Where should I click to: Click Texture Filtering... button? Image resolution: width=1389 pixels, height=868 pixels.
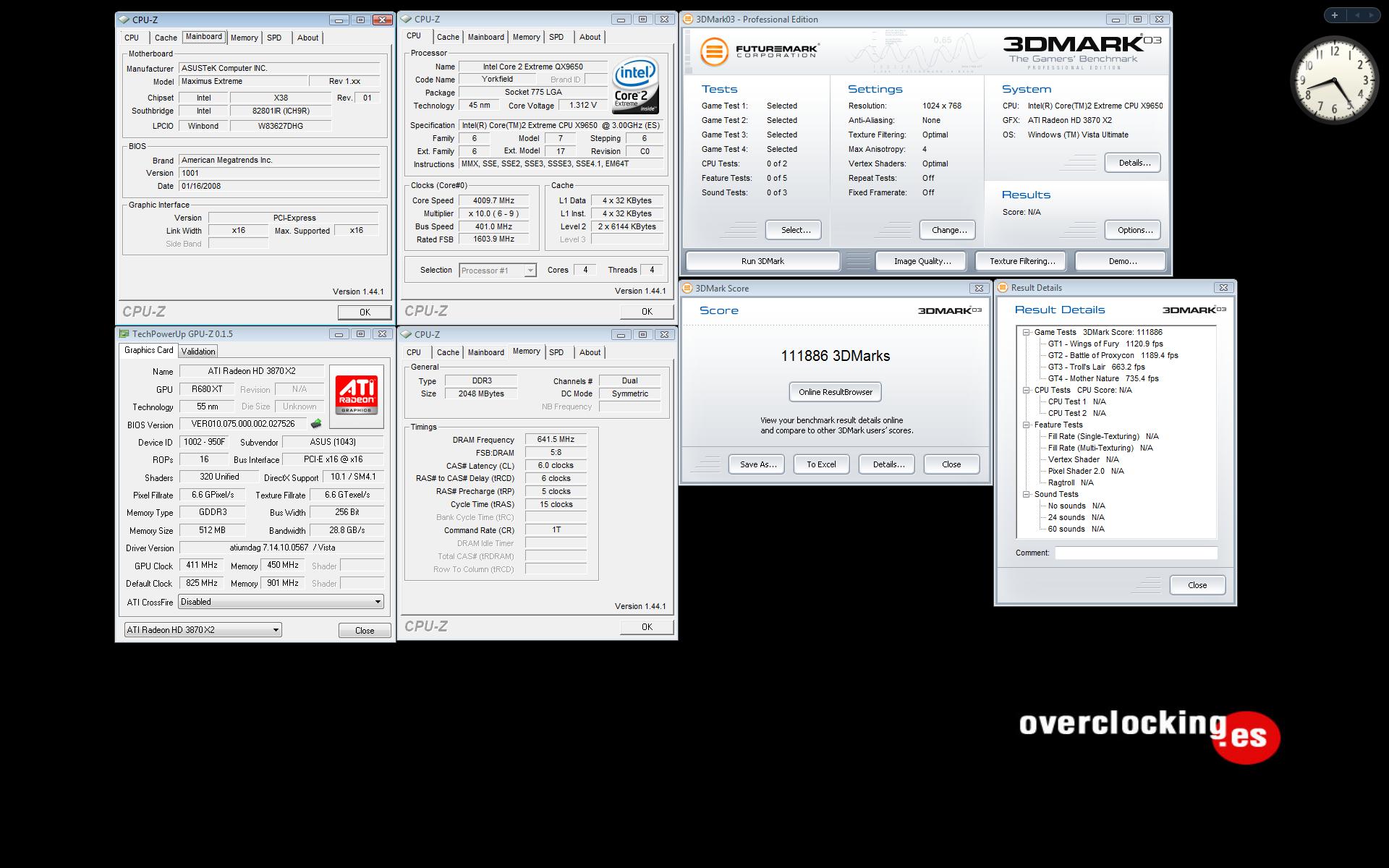tap(1022, 261)
